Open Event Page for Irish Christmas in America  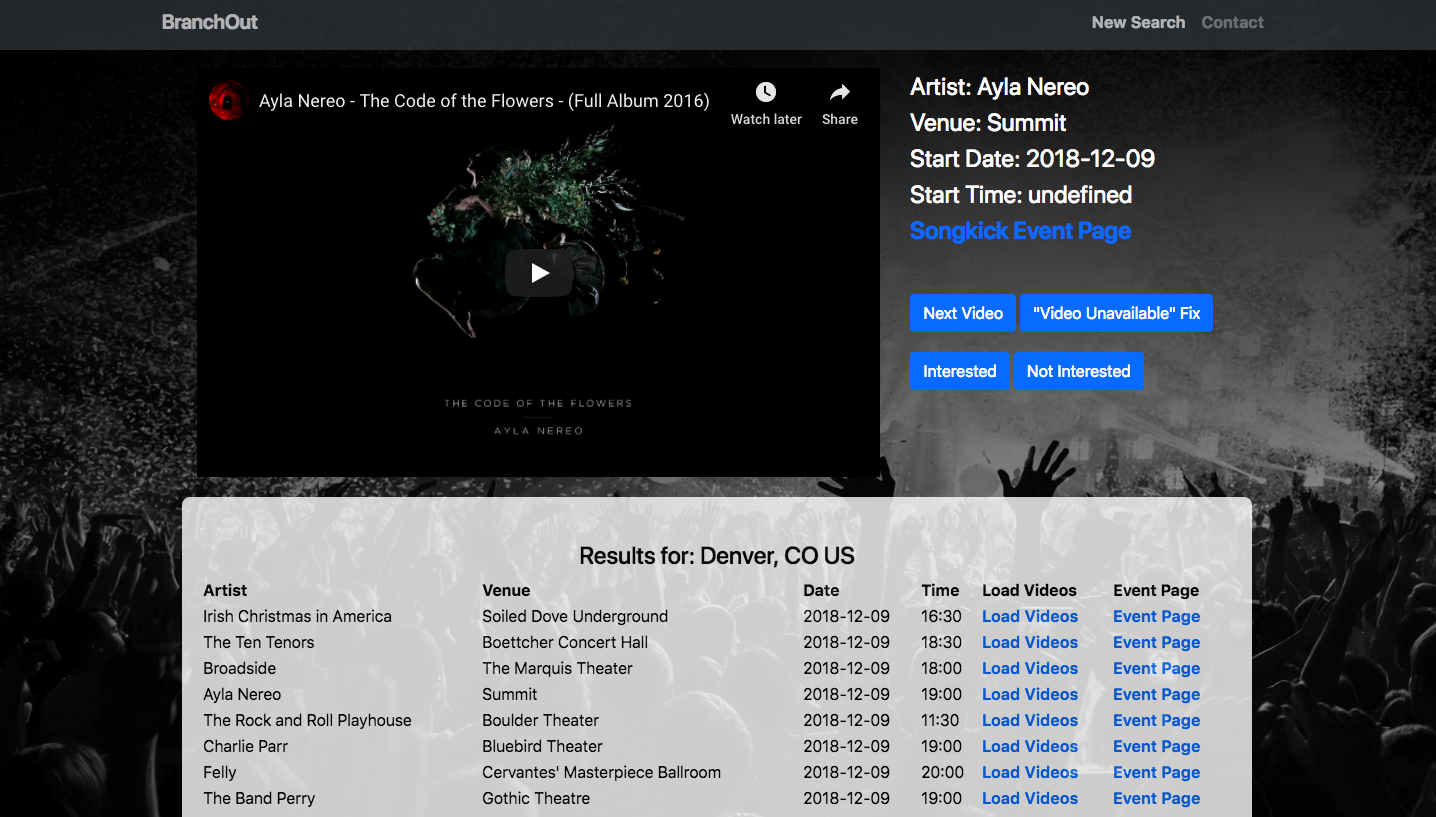(x=1157, y=616)
